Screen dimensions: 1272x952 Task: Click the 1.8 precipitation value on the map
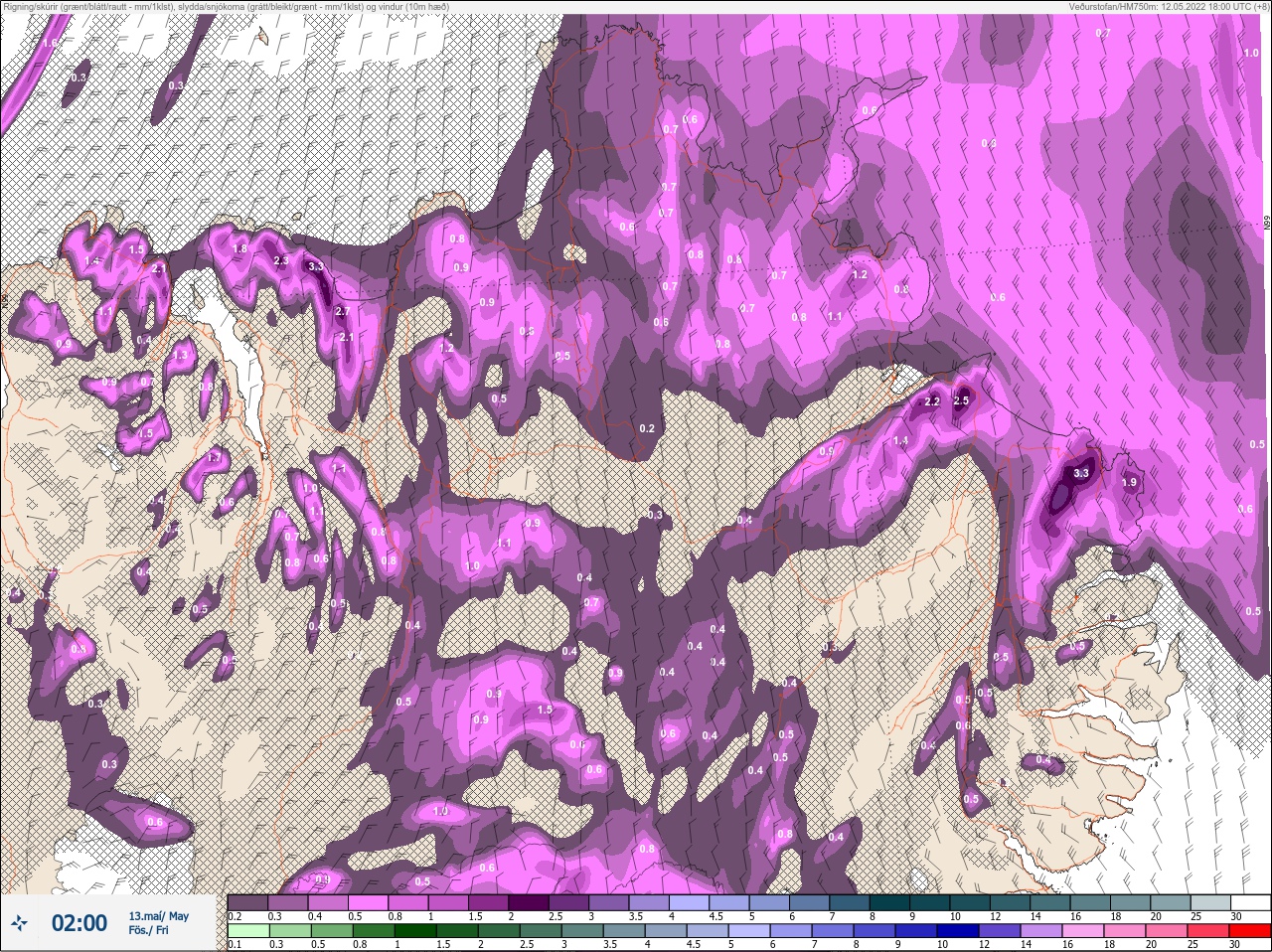239,248
